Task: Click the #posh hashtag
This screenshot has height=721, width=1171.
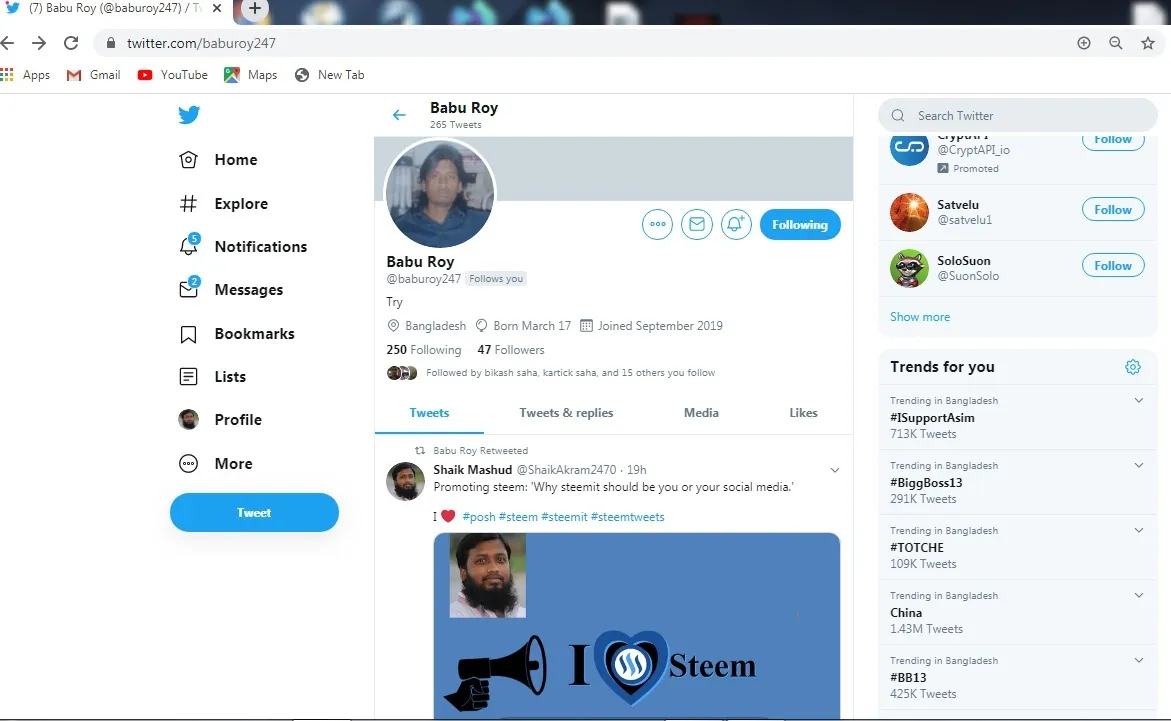Action: (x=479, y=517)
